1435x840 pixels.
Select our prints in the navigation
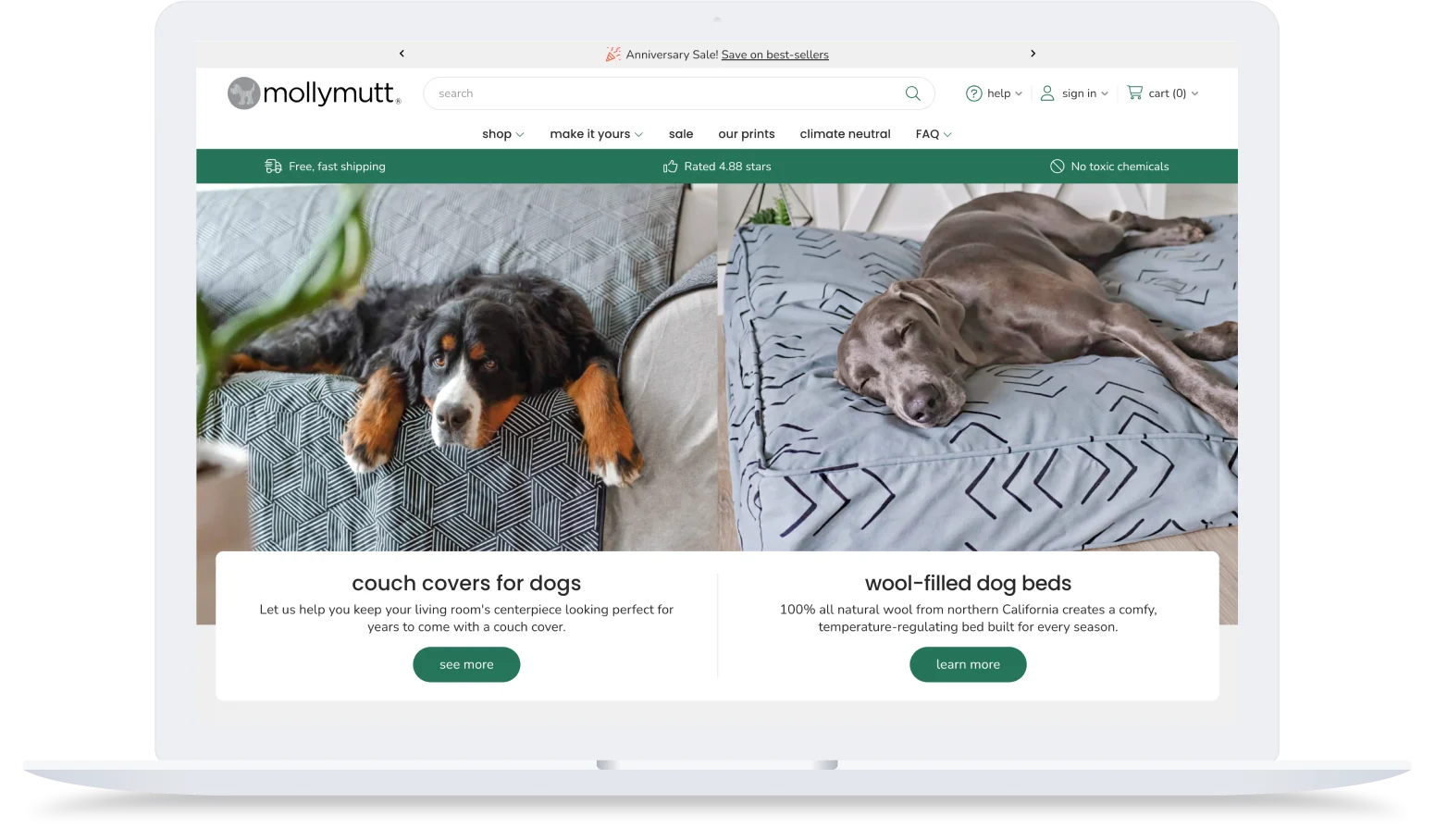coord(747,133)
